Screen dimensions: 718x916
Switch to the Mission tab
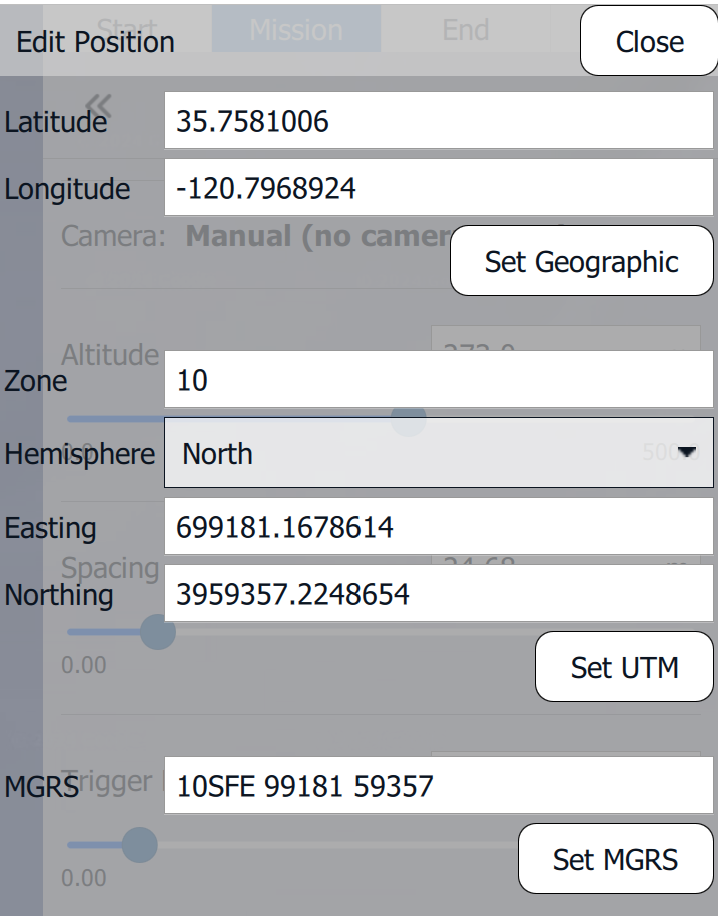pyautogui.click(x=296, y=30)
